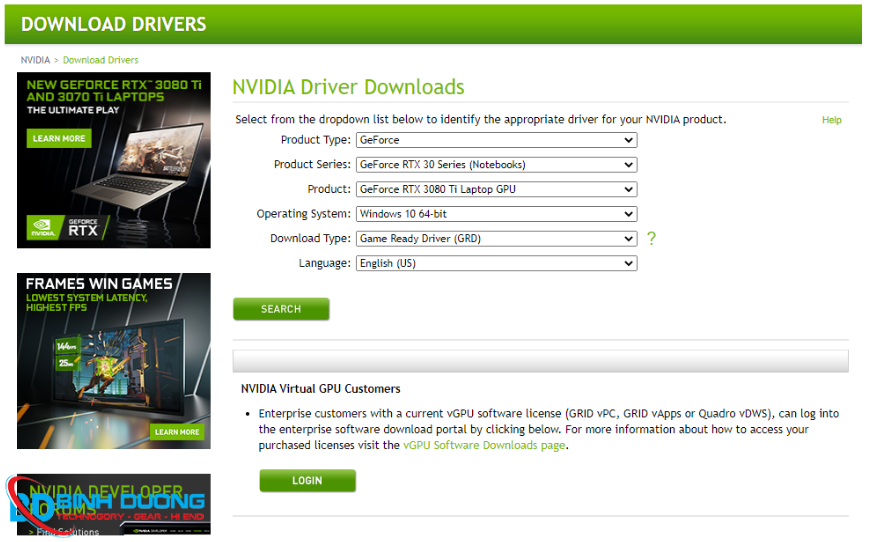The width and height of the screenshot is (869, 542).
Task: Open the Product Series dropdown
Action: point(497,165)
